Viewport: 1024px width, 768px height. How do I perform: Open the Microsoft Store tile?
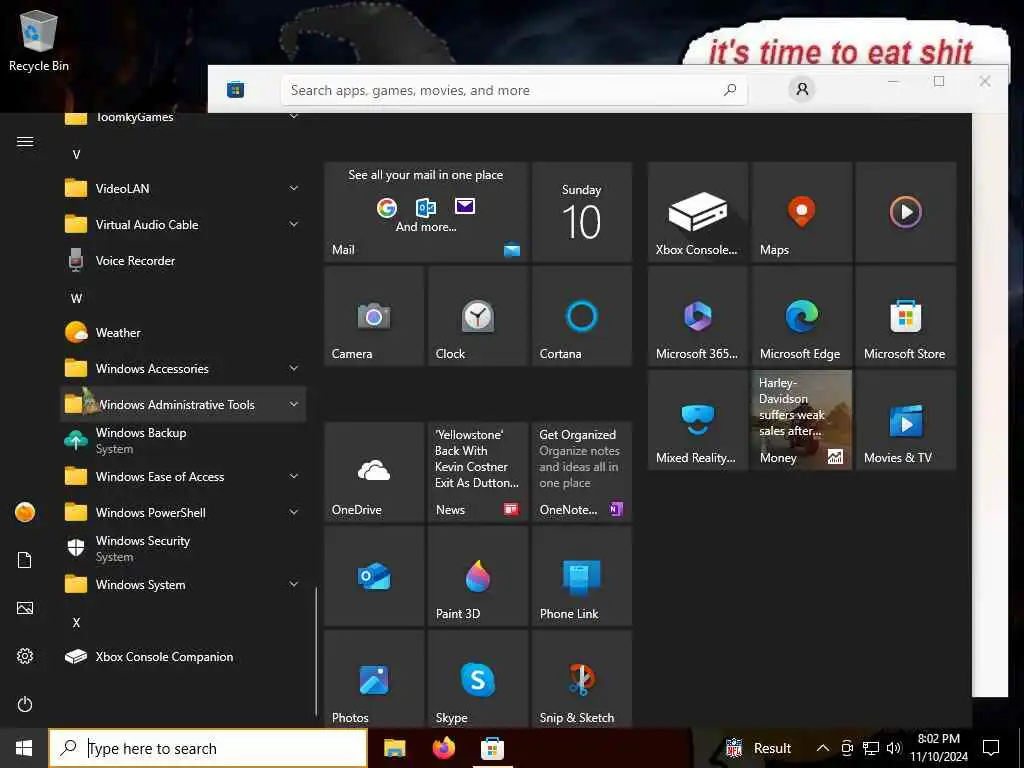(x=905, y=316)
